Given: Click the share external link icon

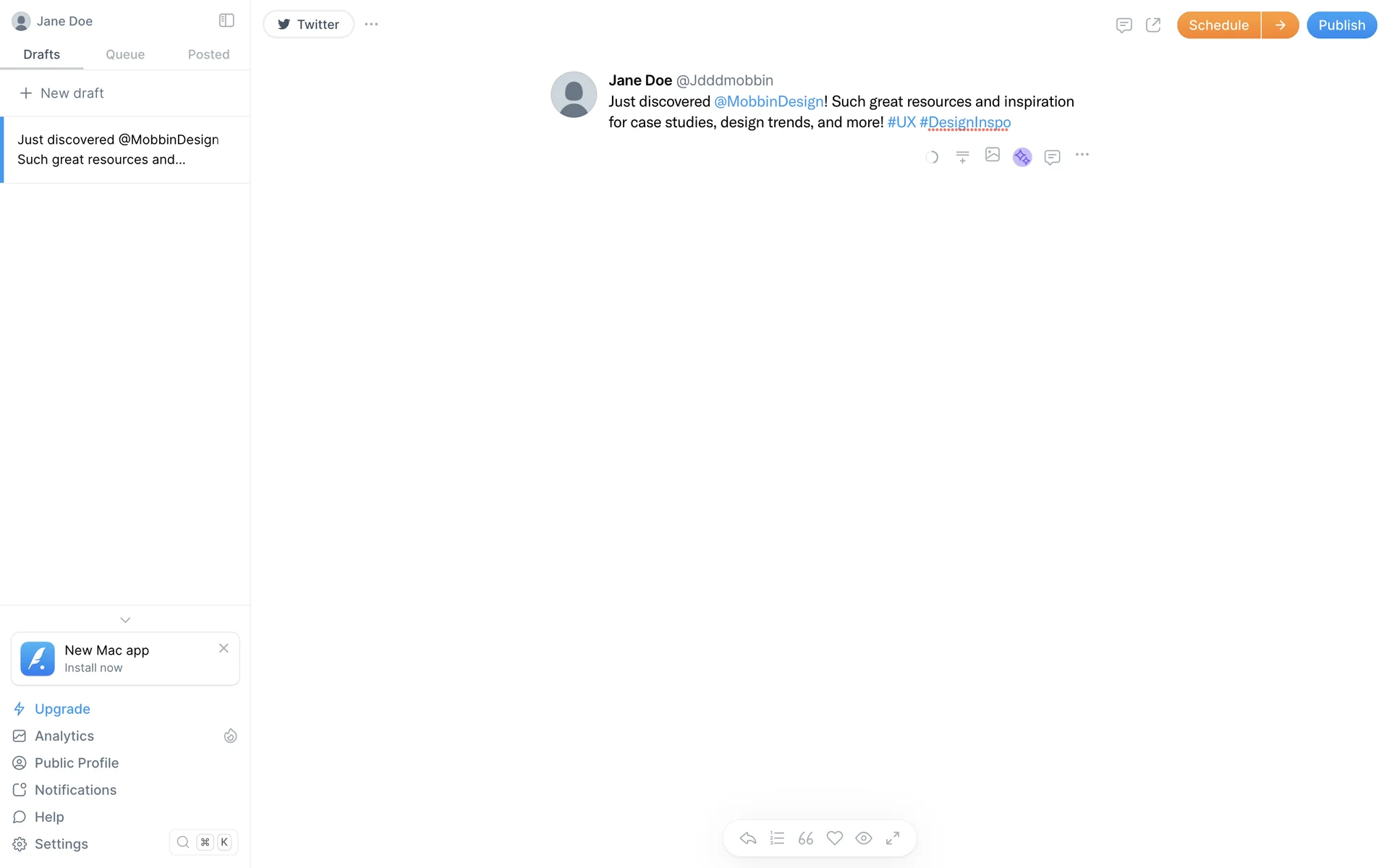Looking at the screenshot, I should (1153, 25).
